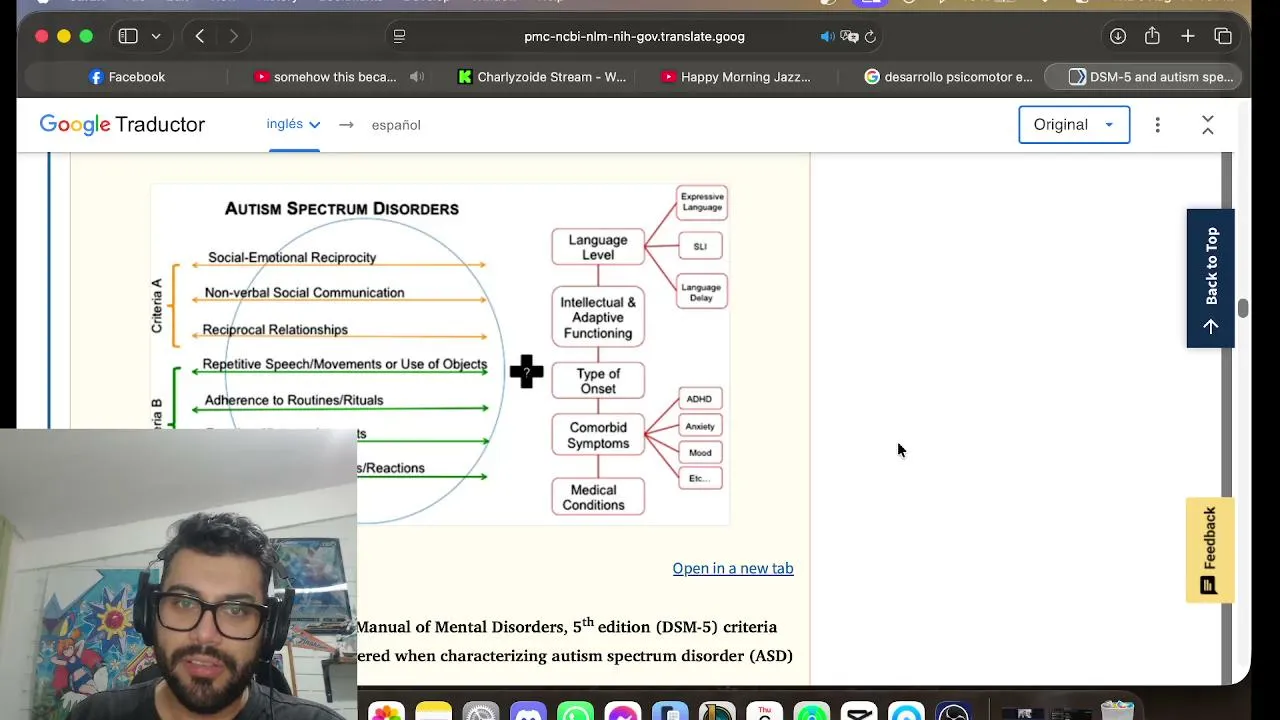Image resolution: width=1280 pixels, height=720 pixels.
Task: Collapse the Google Translate bar
Action: 1208,125
